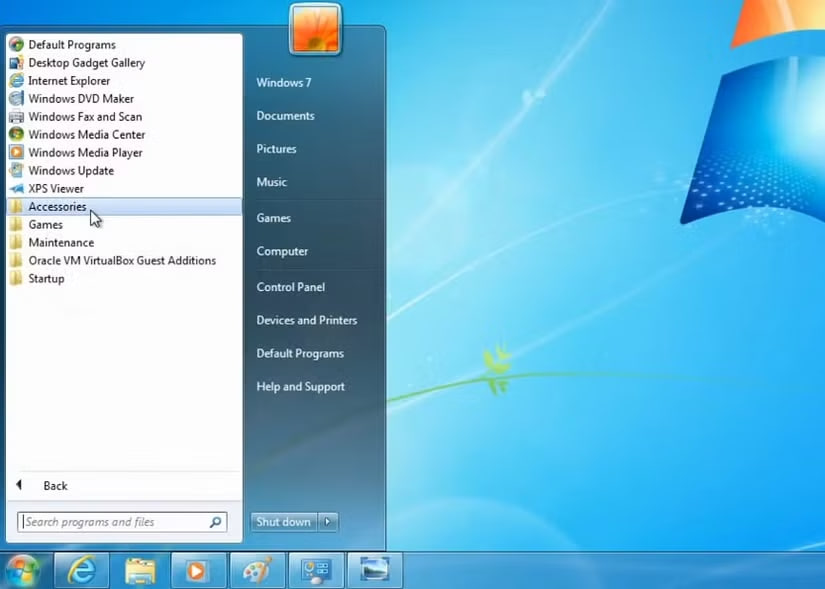Screen dimensions: 825x589
Task: Click the Windows DVD Maker disc icon
Action: 16,98
